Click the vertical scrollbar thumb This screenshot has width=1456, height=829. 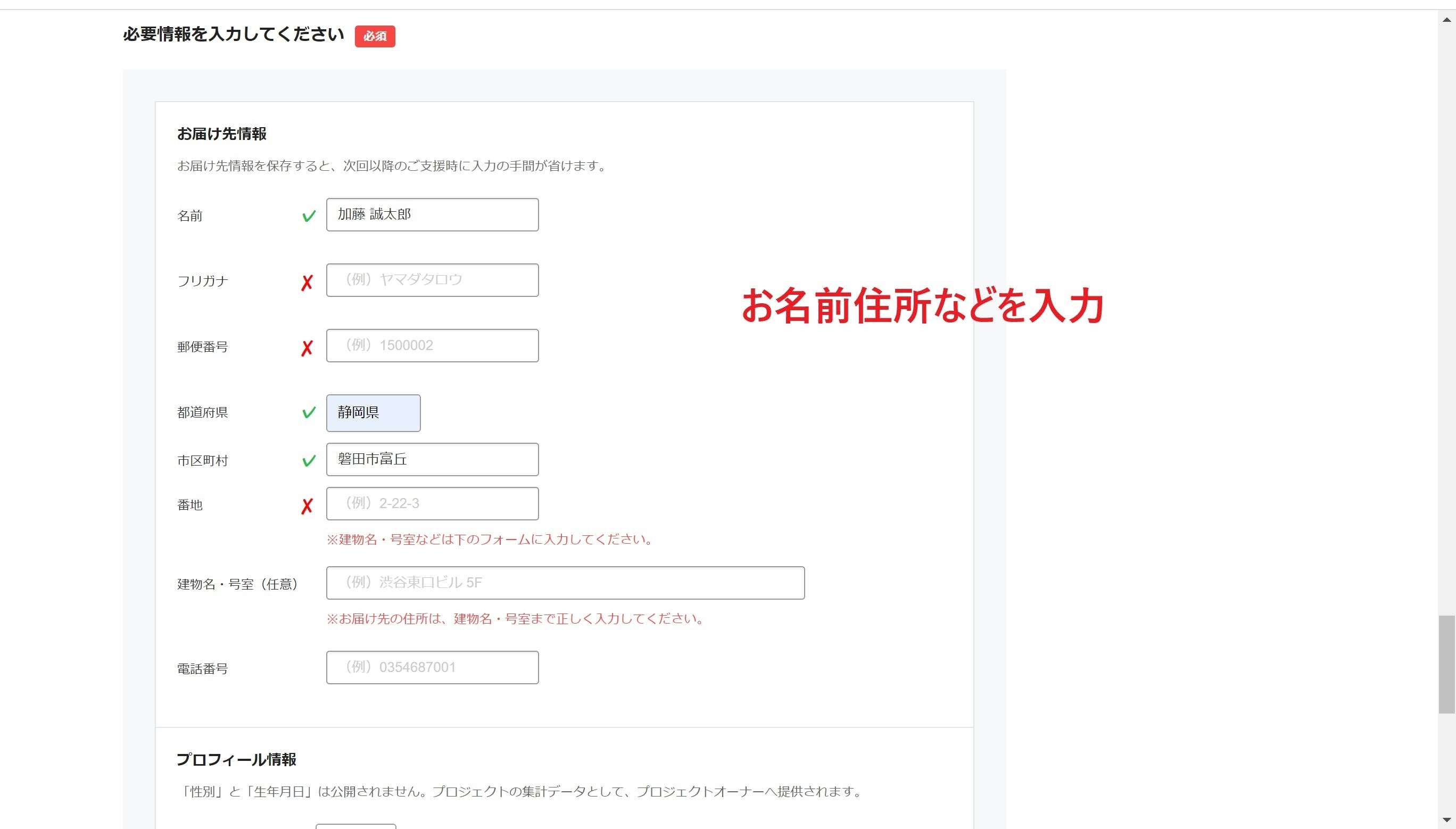(1446, 664)
